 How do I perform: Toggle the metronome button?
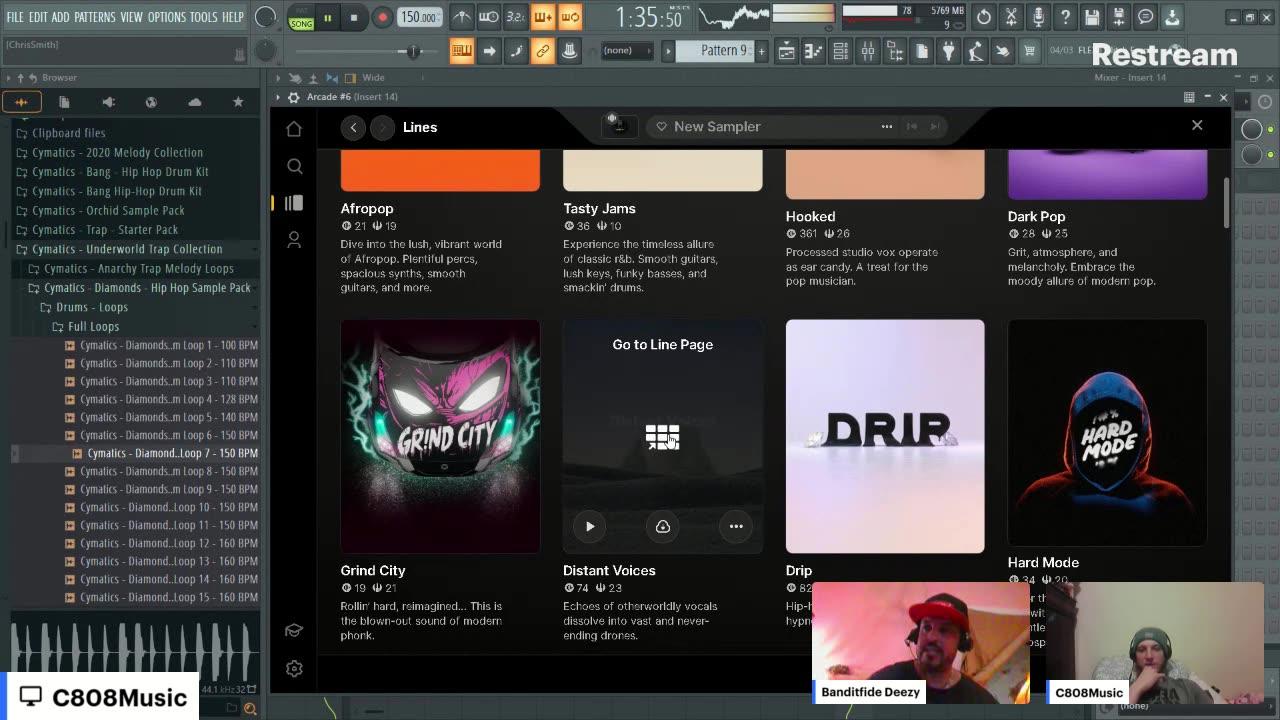pyautogui.click(x=461, y=17)
